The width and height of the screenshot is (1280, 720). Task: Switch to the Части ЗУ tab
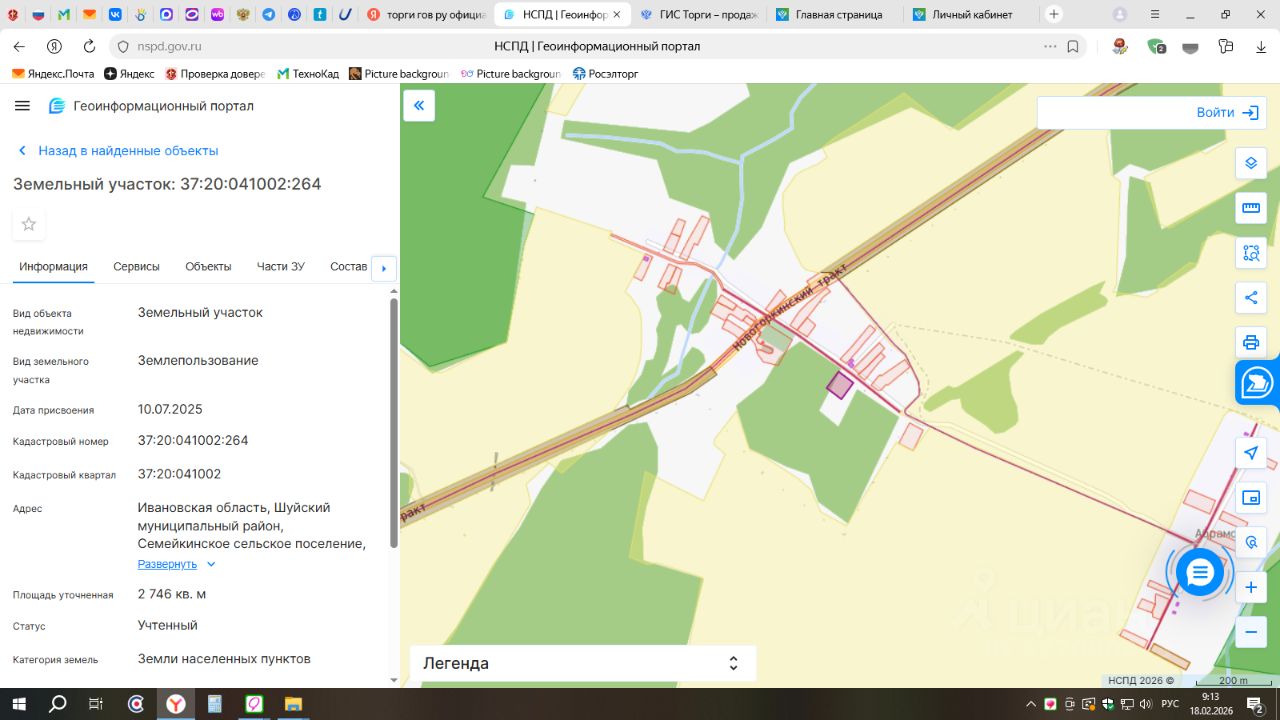pos(281,267)
